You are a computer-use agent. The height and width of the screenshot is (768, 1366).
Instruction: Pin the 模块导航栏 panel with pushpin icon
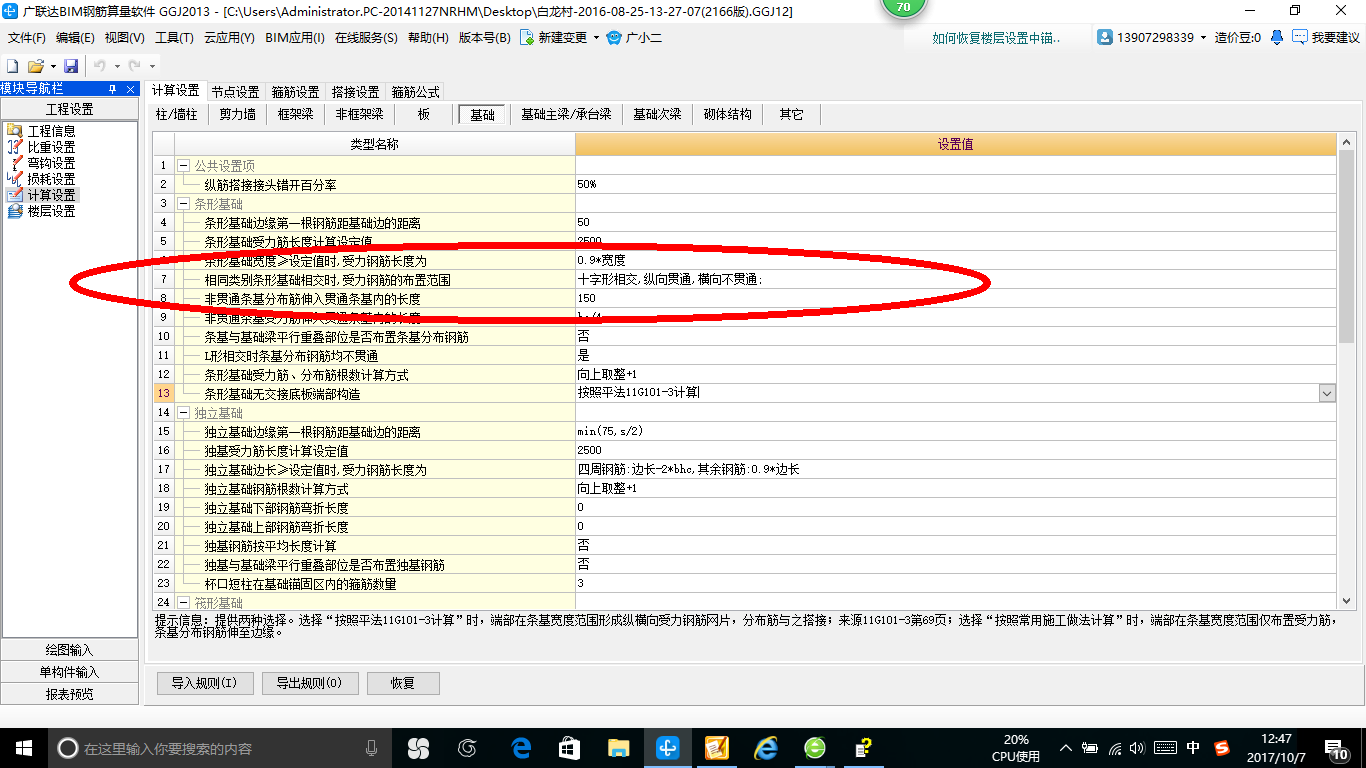coord(113,89)
